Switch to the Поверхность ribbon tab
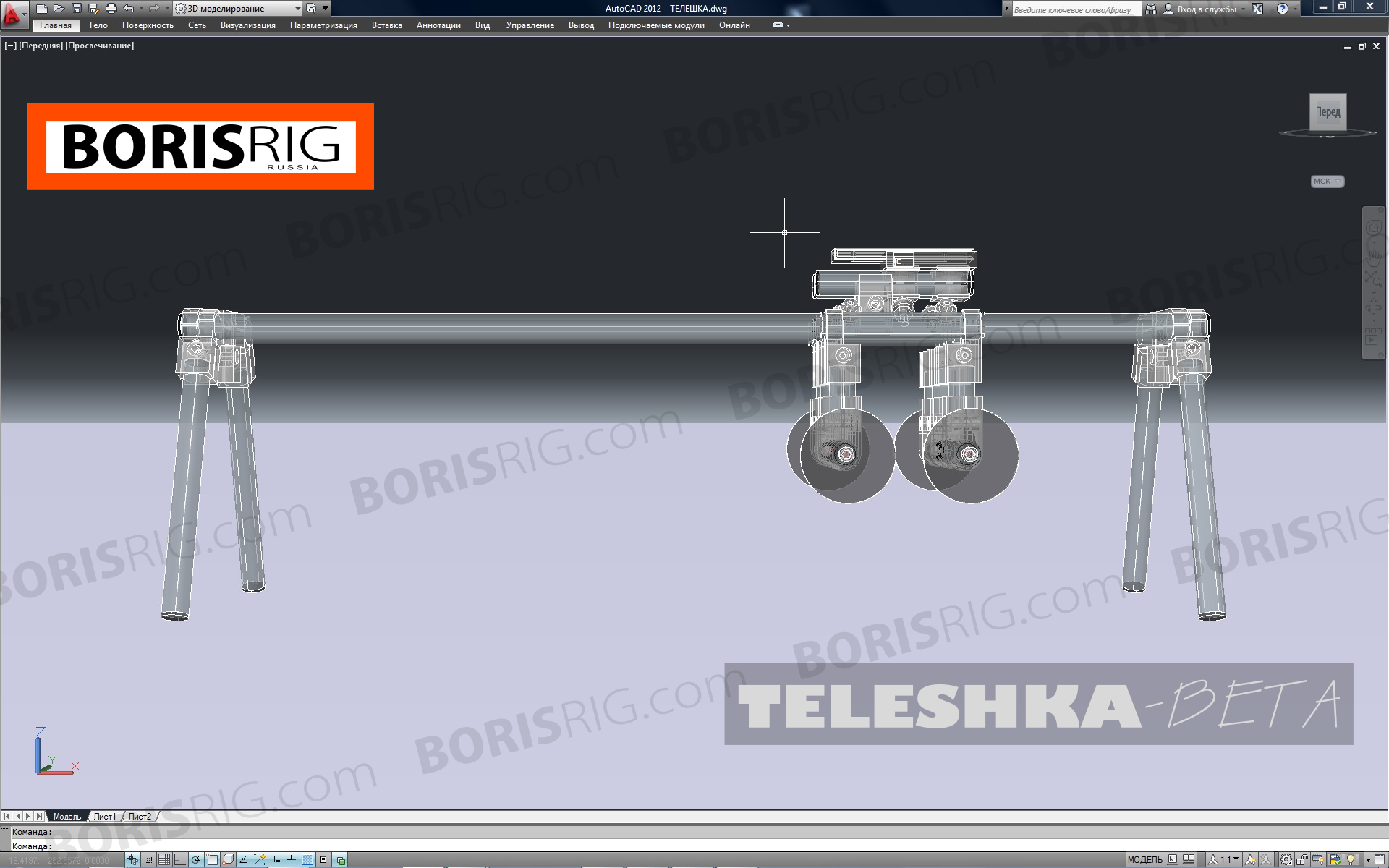The width and height of the screenshot is (1389, 868). point(148,25)
